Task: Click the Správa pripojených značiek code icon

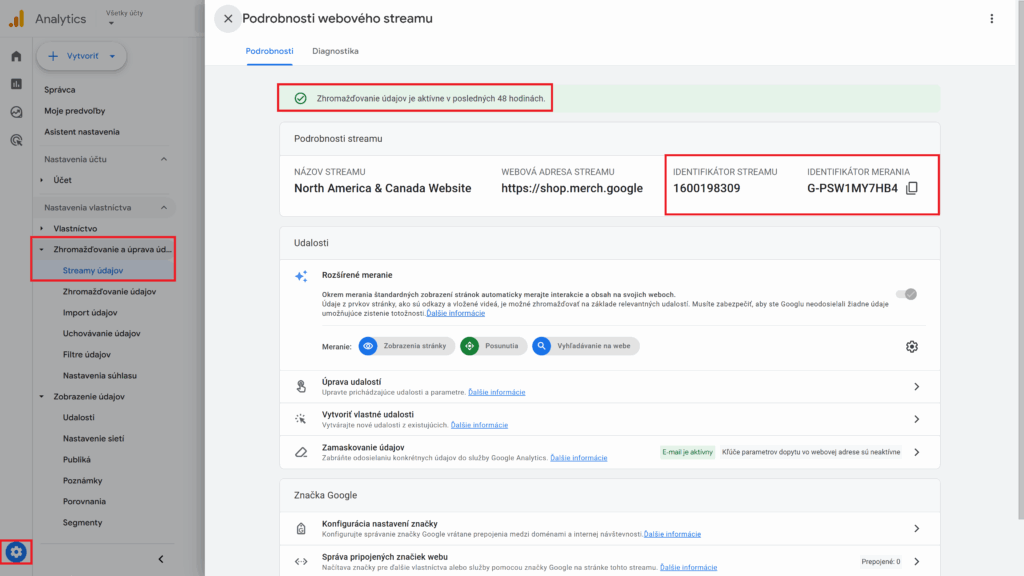Action: (x=301, y=562)
